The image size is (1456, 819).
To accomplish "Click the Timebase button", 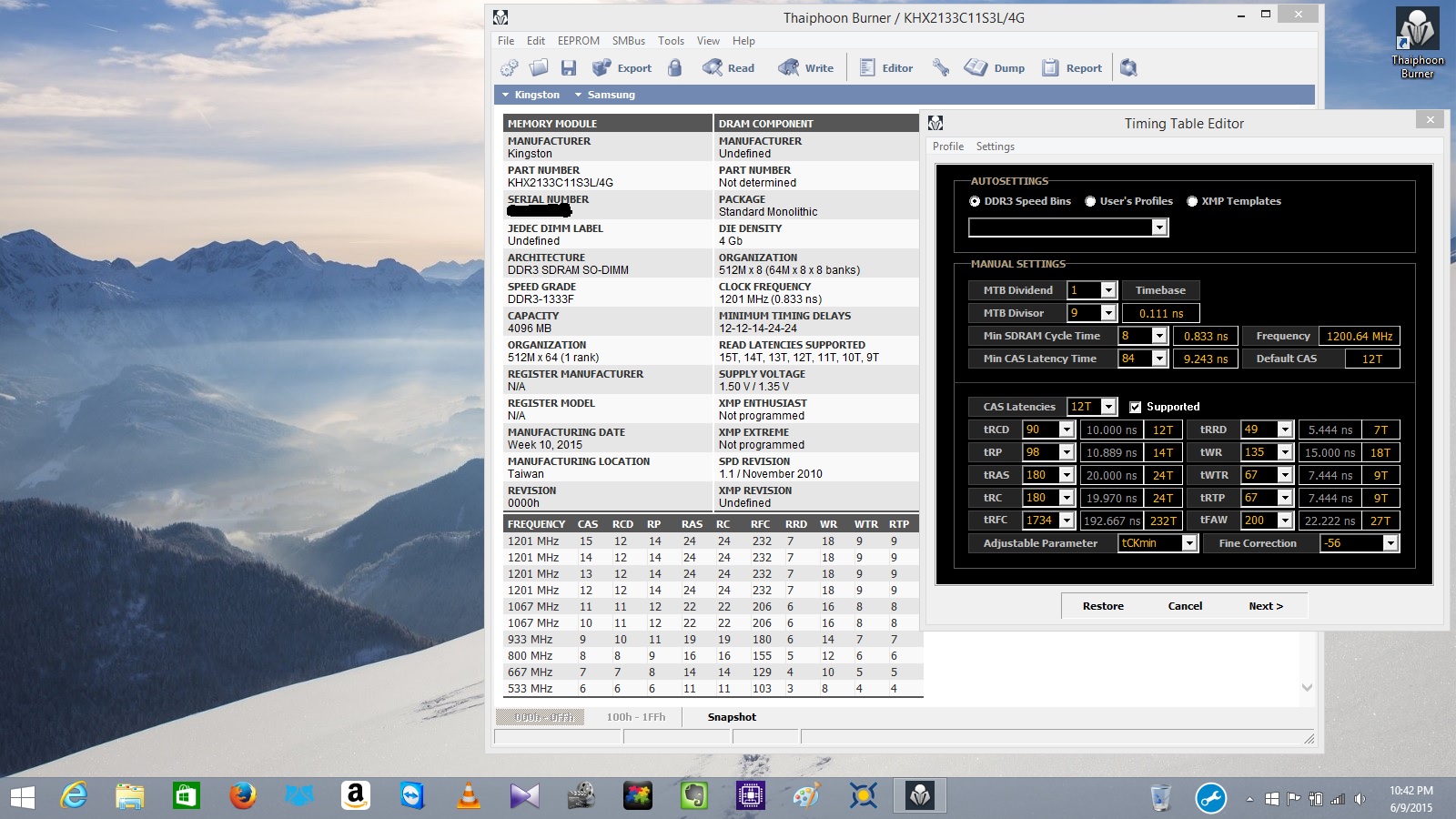I will (x=1160, y=290).
